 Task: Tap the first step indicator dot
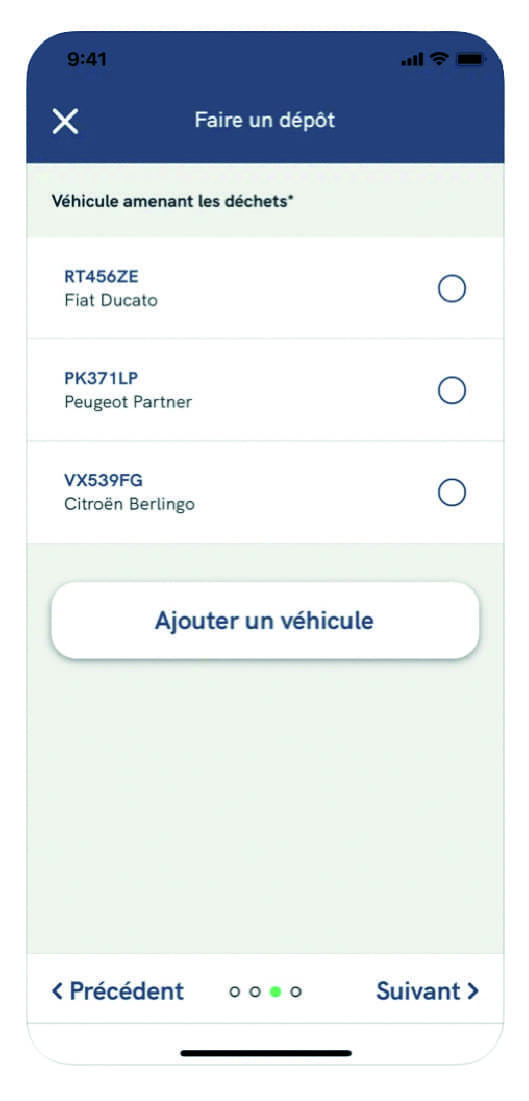pos(235,991)
